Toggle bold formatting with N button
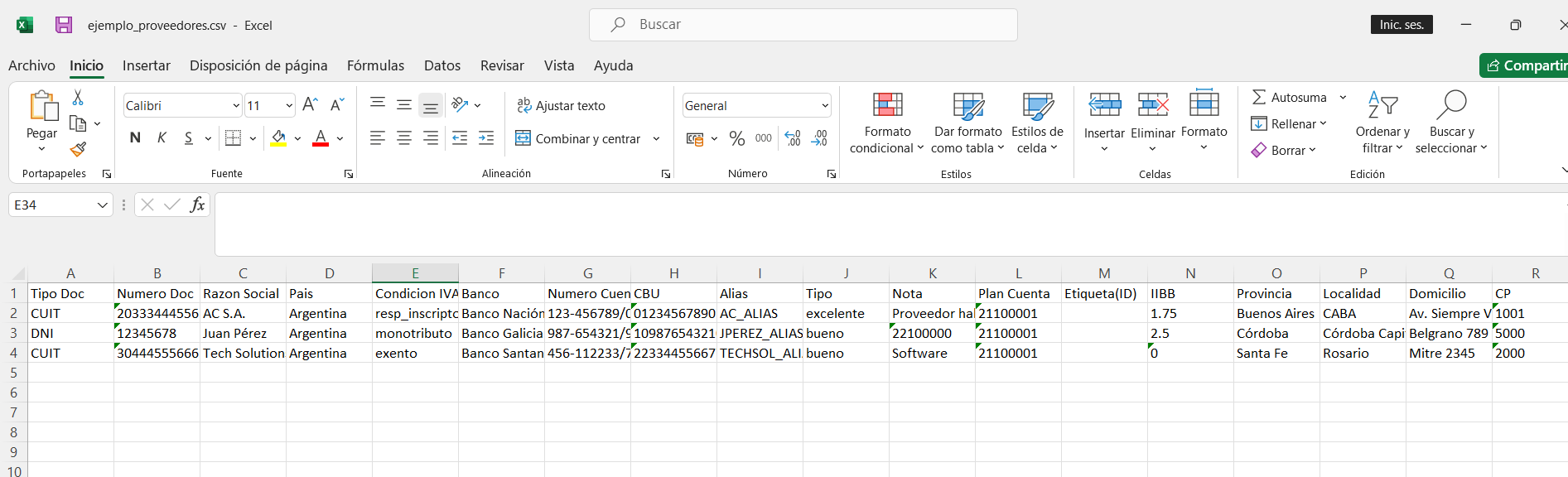The height and width of the screenshot is (477, 1568). [x=135, y=138]
